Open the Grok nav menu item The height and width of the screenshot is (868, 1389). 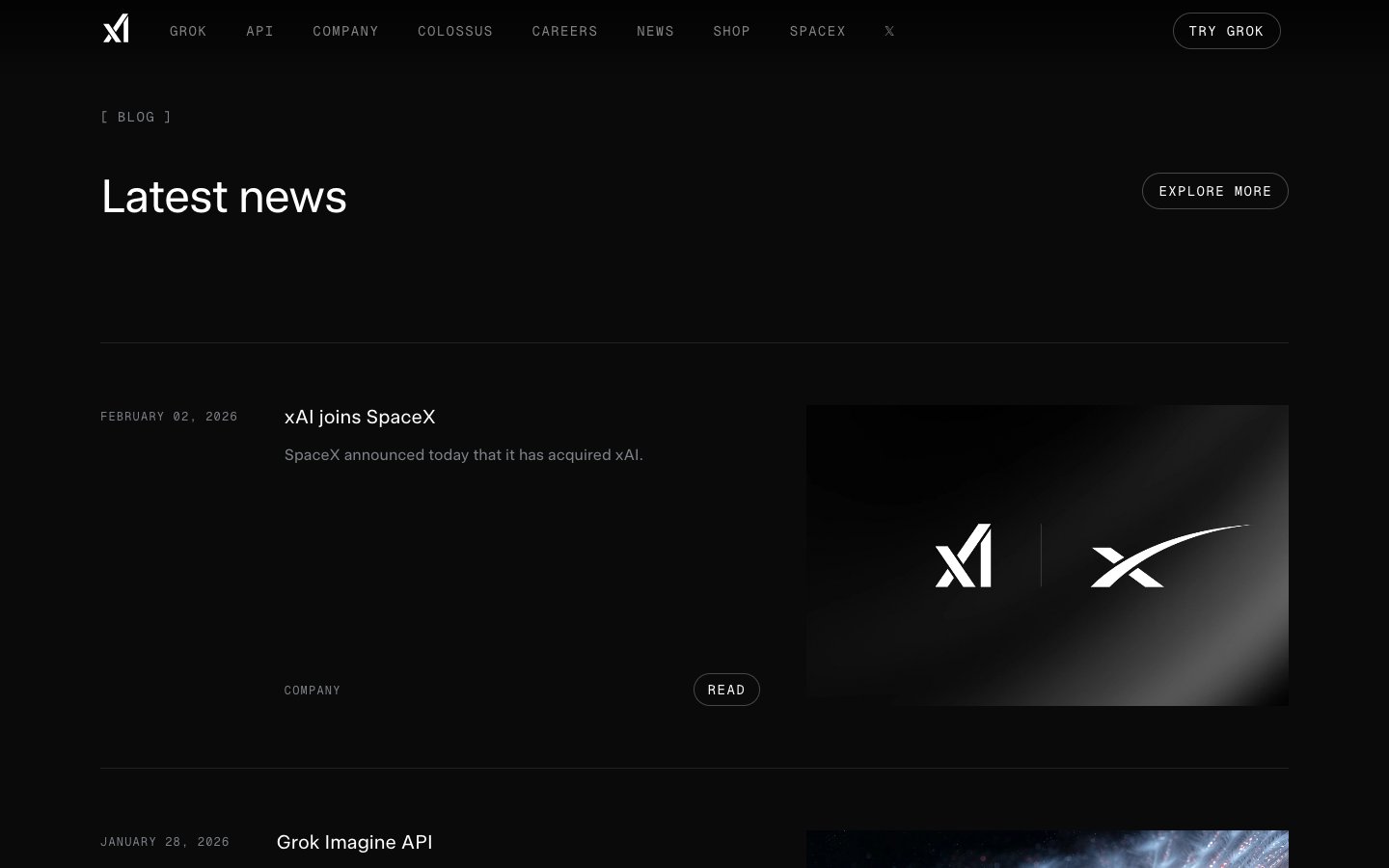tap(188, 31)
